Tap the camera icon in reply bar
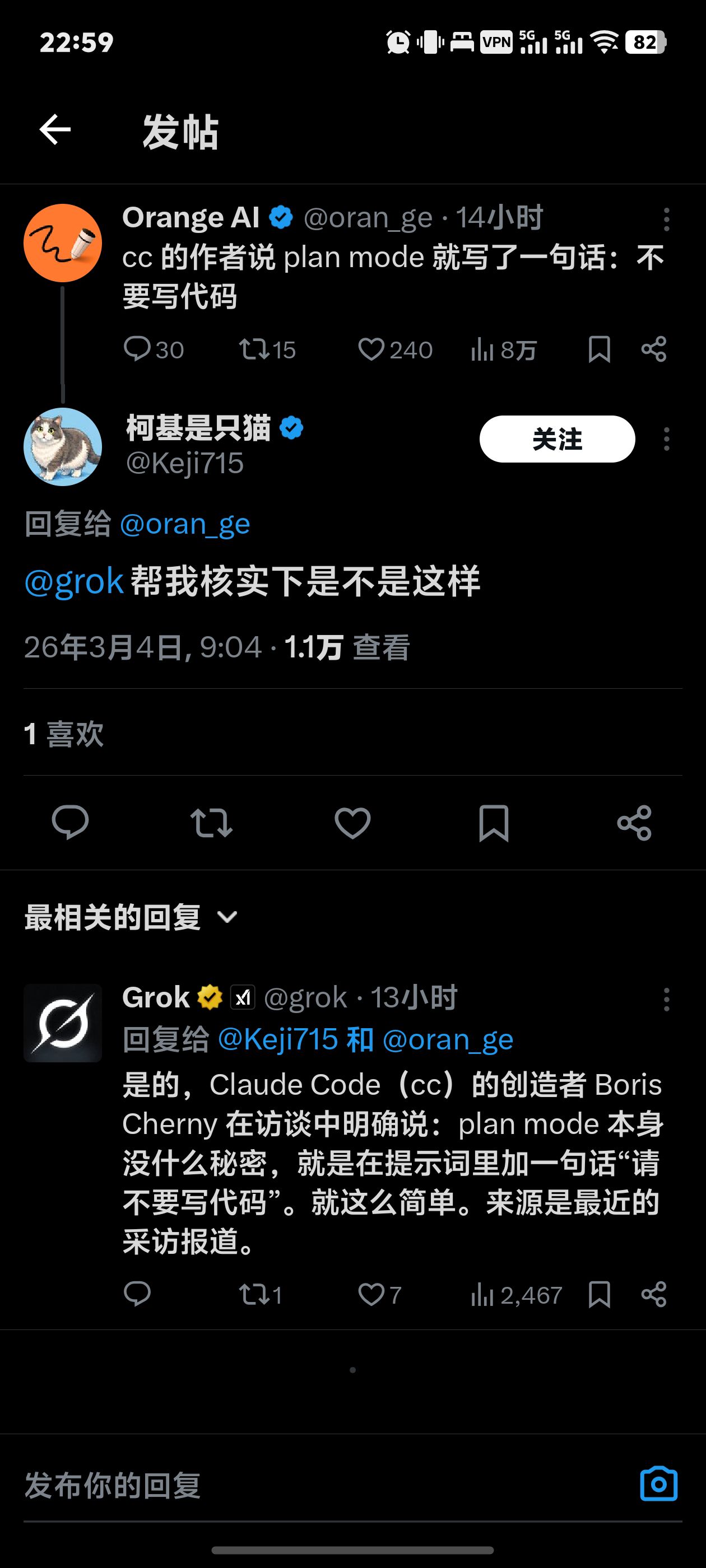 658,1483
